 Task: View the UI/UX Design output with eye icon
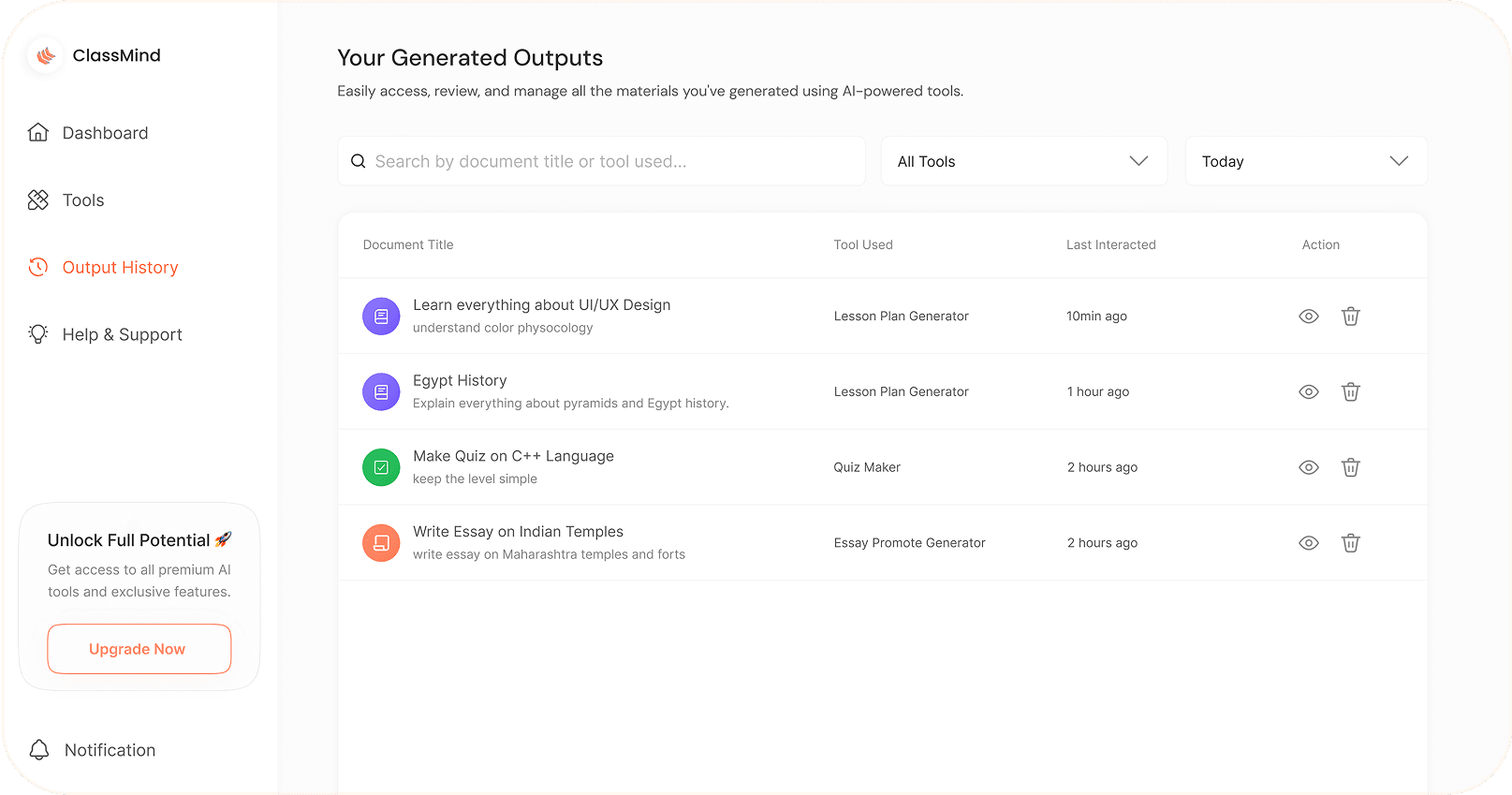coord(1309,317)
